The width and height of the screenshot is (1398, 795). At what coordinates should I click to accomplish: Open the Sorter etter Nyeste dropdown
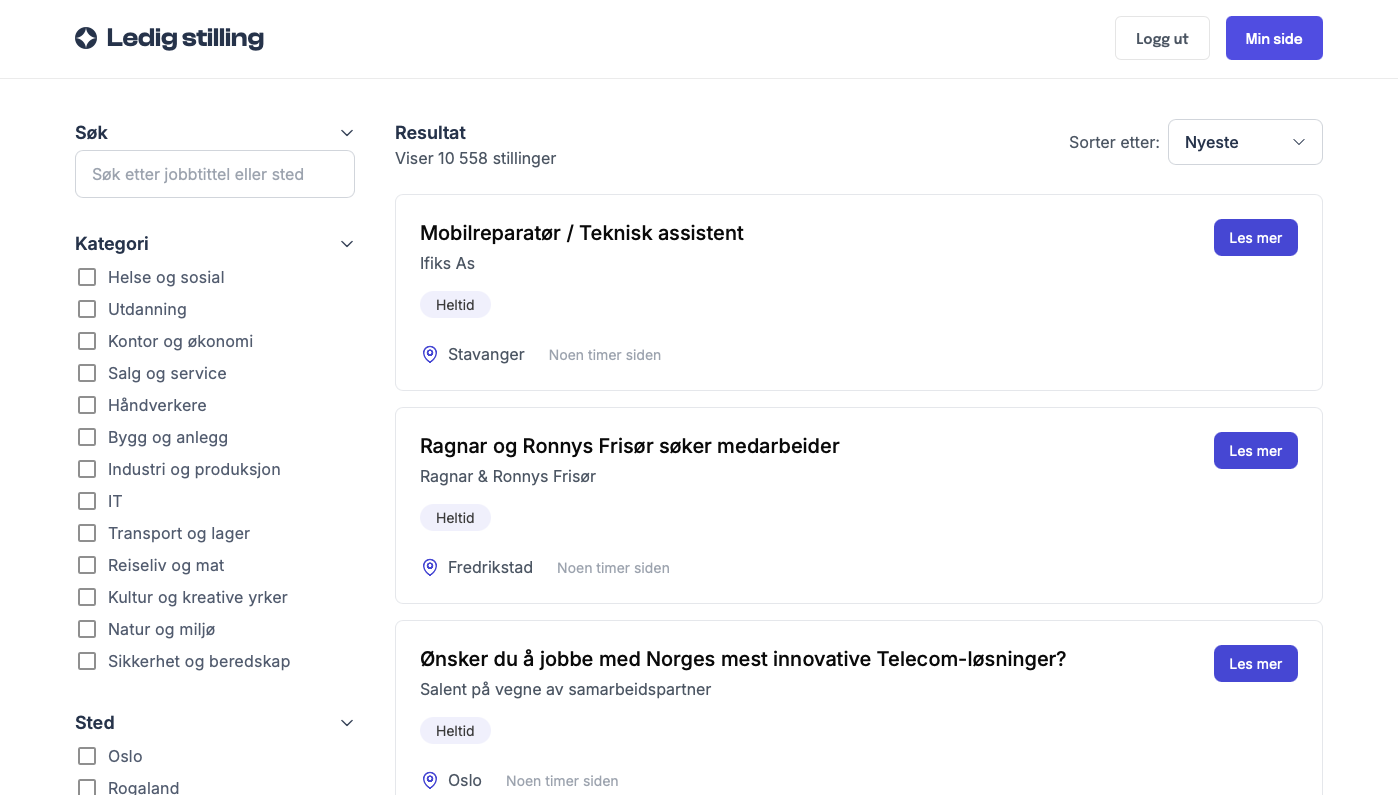coord(1245,142)
